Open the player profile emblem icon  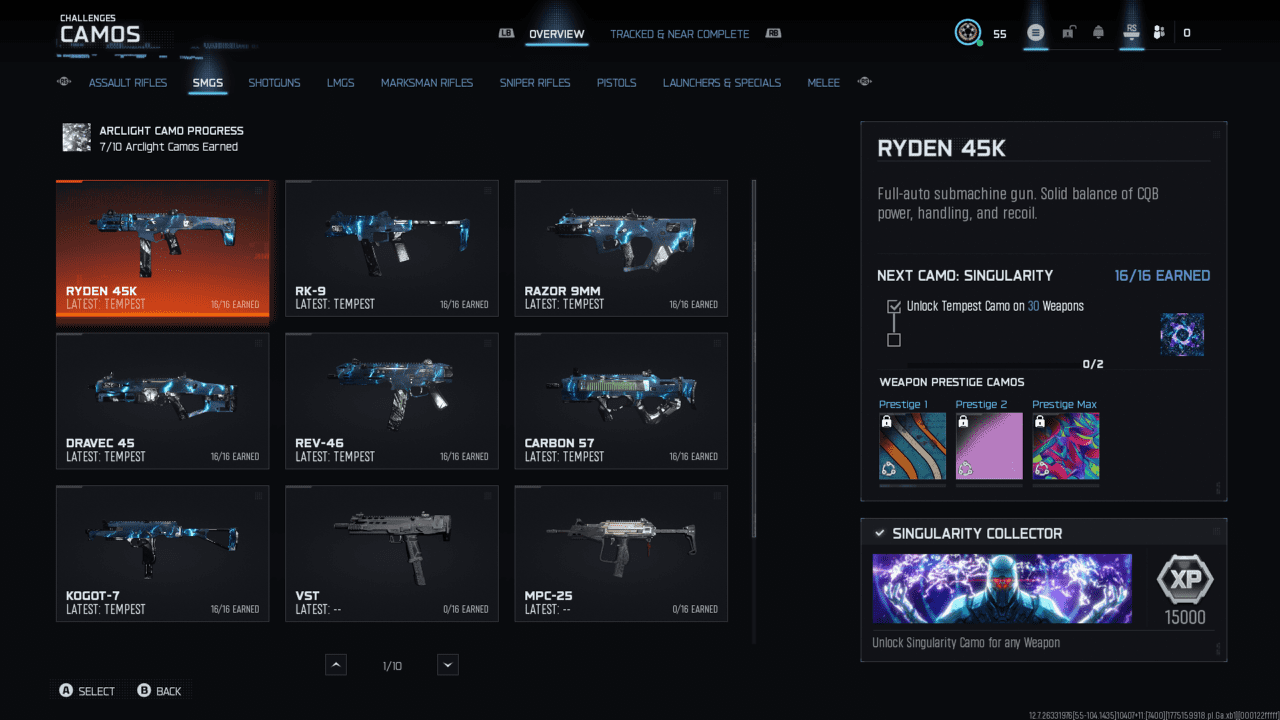tap(967, 33)
